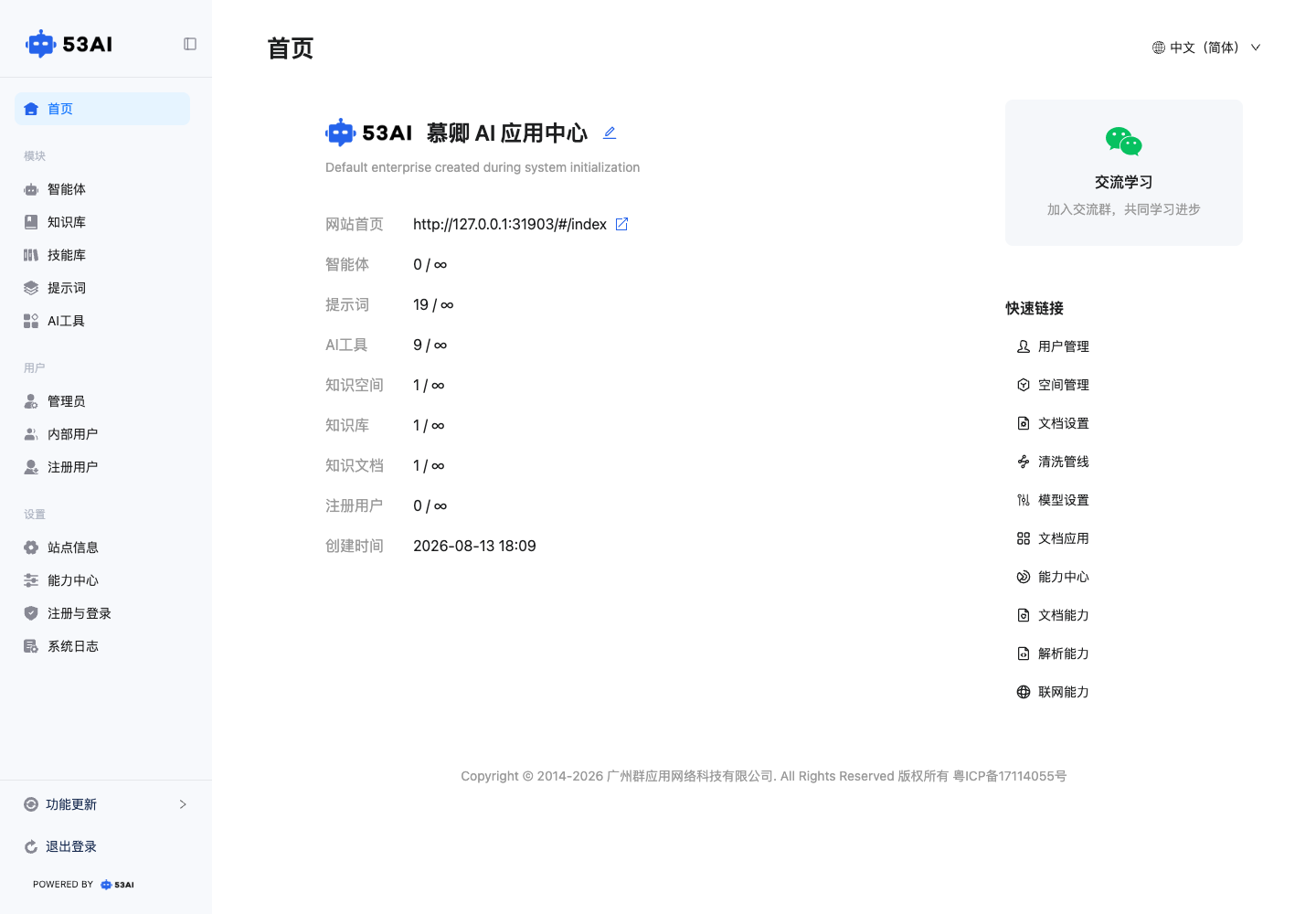Open the 联网能力 quick link
This screenshot has height=914, width=1316.
[1053, 692]
